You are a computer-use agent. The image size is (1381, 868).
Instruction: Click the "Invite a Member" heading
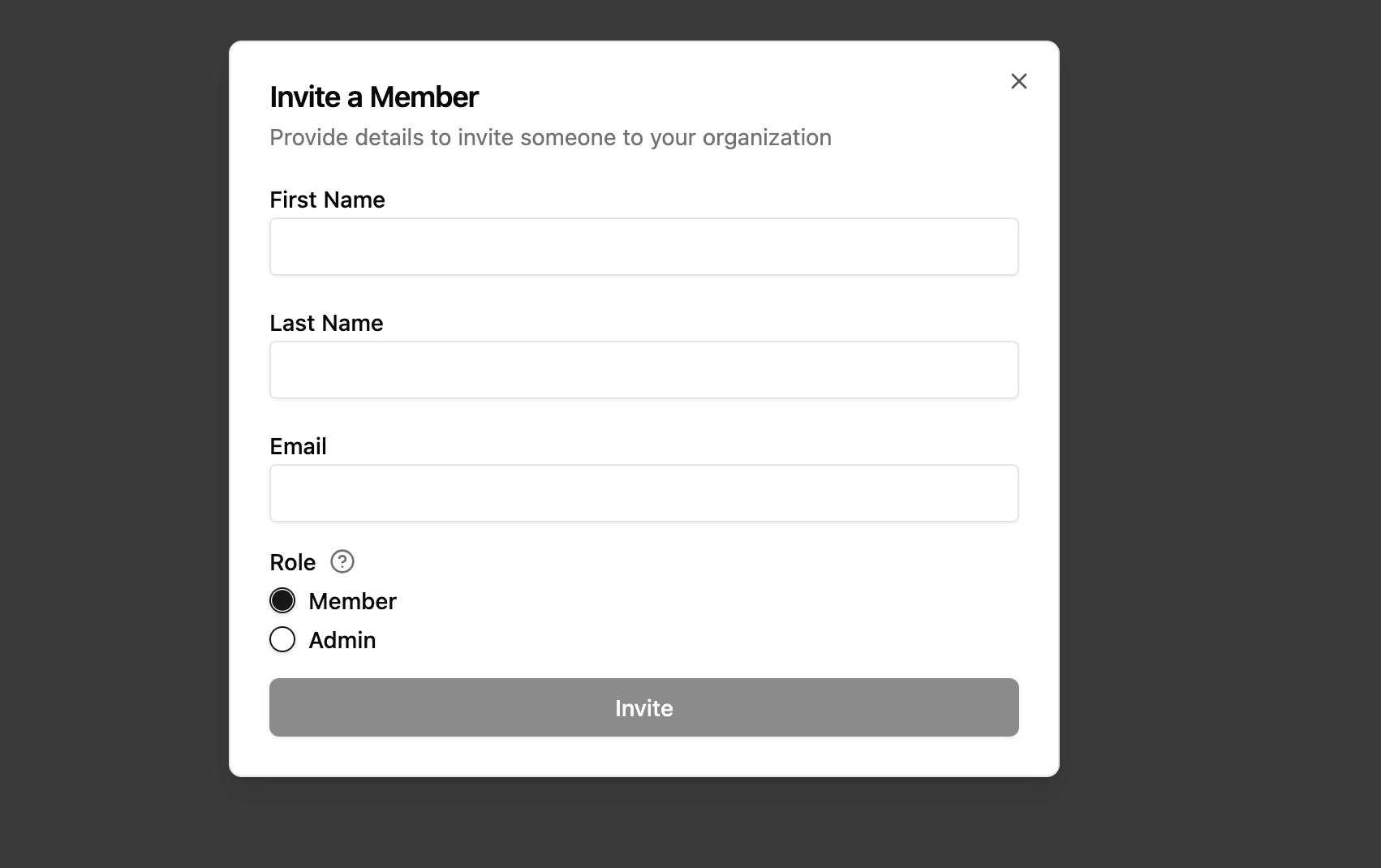click(x=373, y=97)
